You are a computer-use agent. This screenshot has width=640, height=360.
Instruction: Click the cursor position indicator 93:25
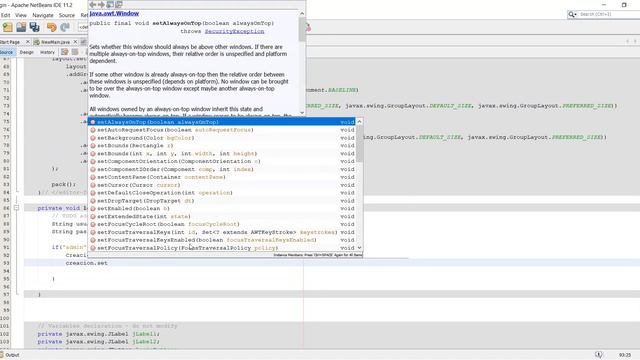coord(624,355)
